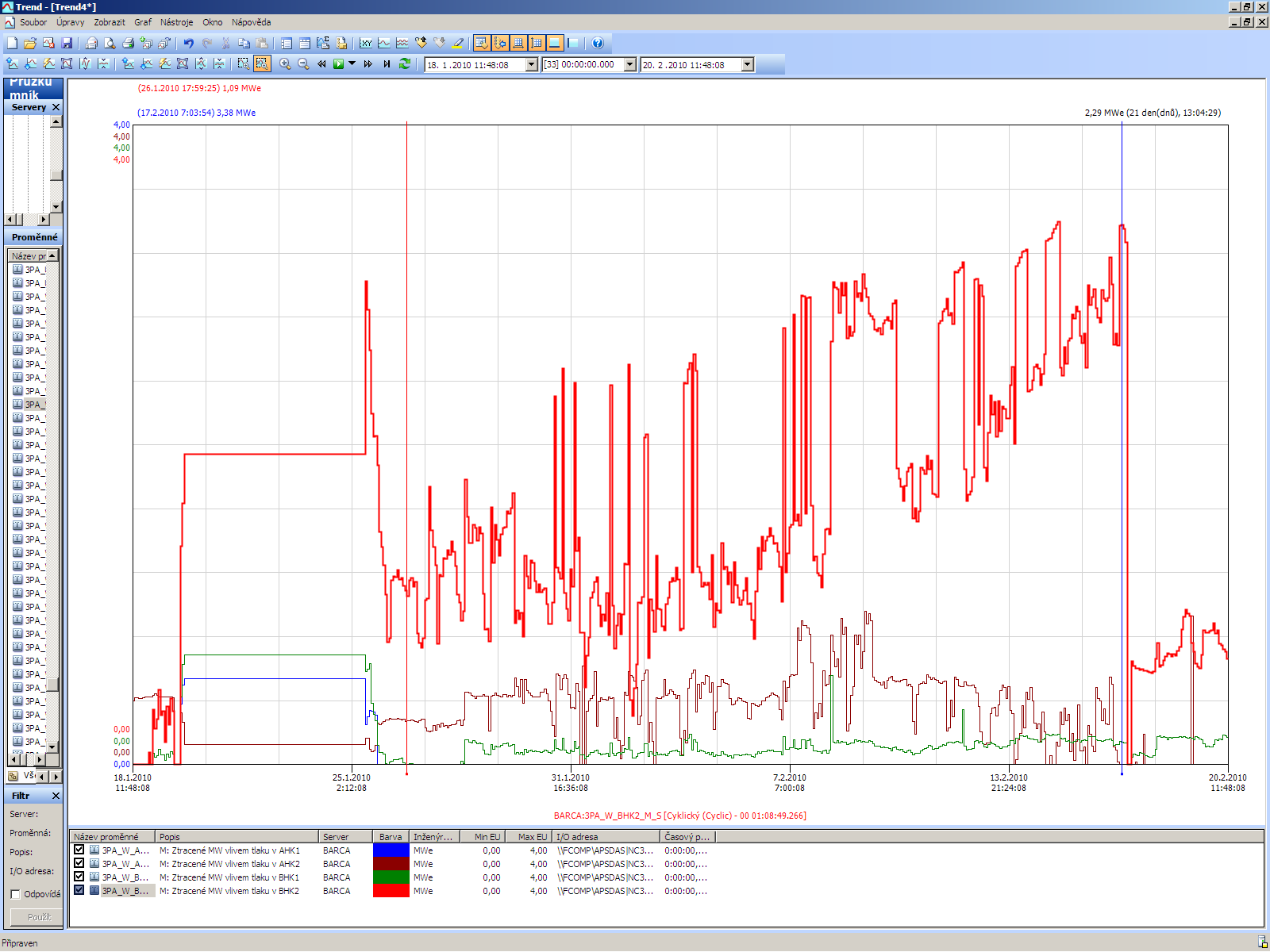Enable the Odpovídá checkbox in Filtr
This screenshot has width=1270, height=952.
pos(15,894)
